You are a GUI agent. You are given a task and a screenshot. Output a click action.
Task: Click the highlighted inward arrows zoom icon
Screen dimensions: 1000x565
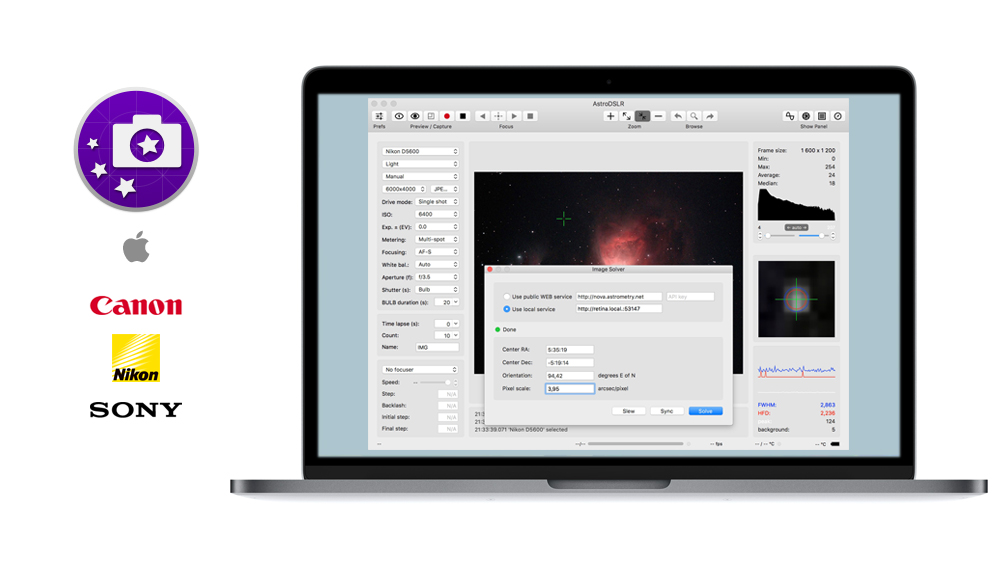(x=642, y=116)
